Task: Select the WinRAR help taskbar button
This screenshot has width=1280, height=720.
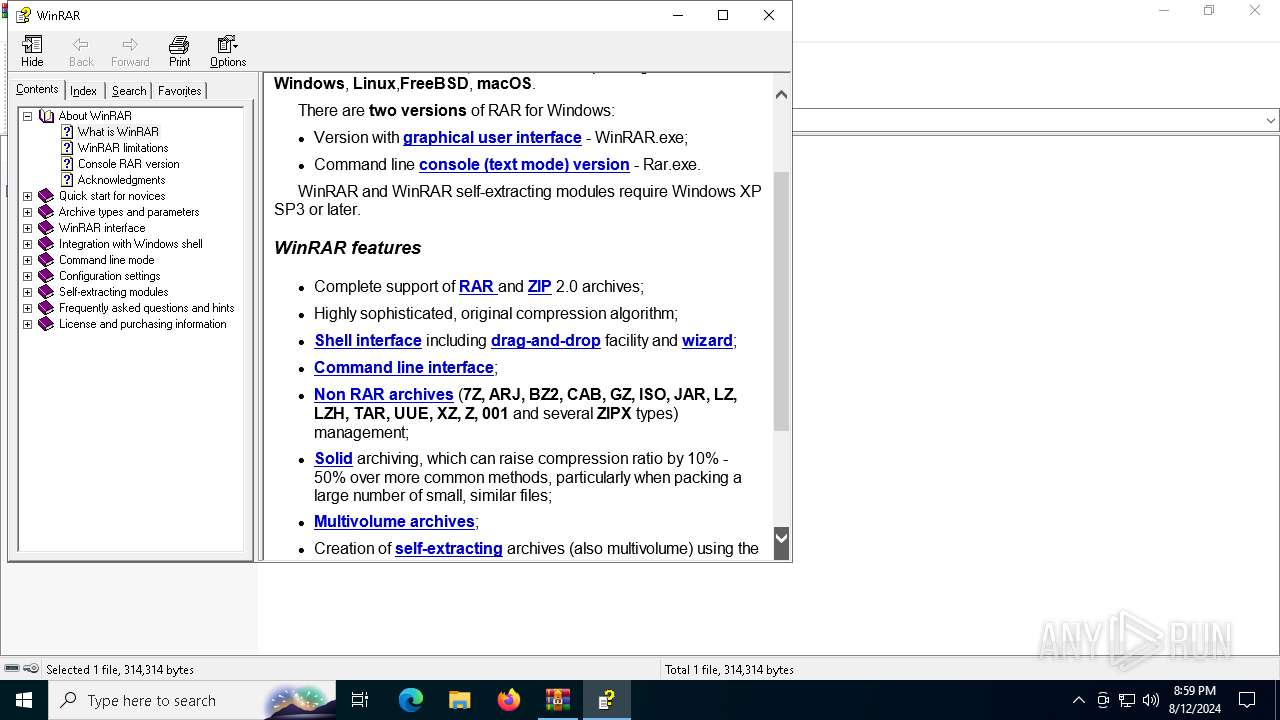Action: click(x=607, y=700)
